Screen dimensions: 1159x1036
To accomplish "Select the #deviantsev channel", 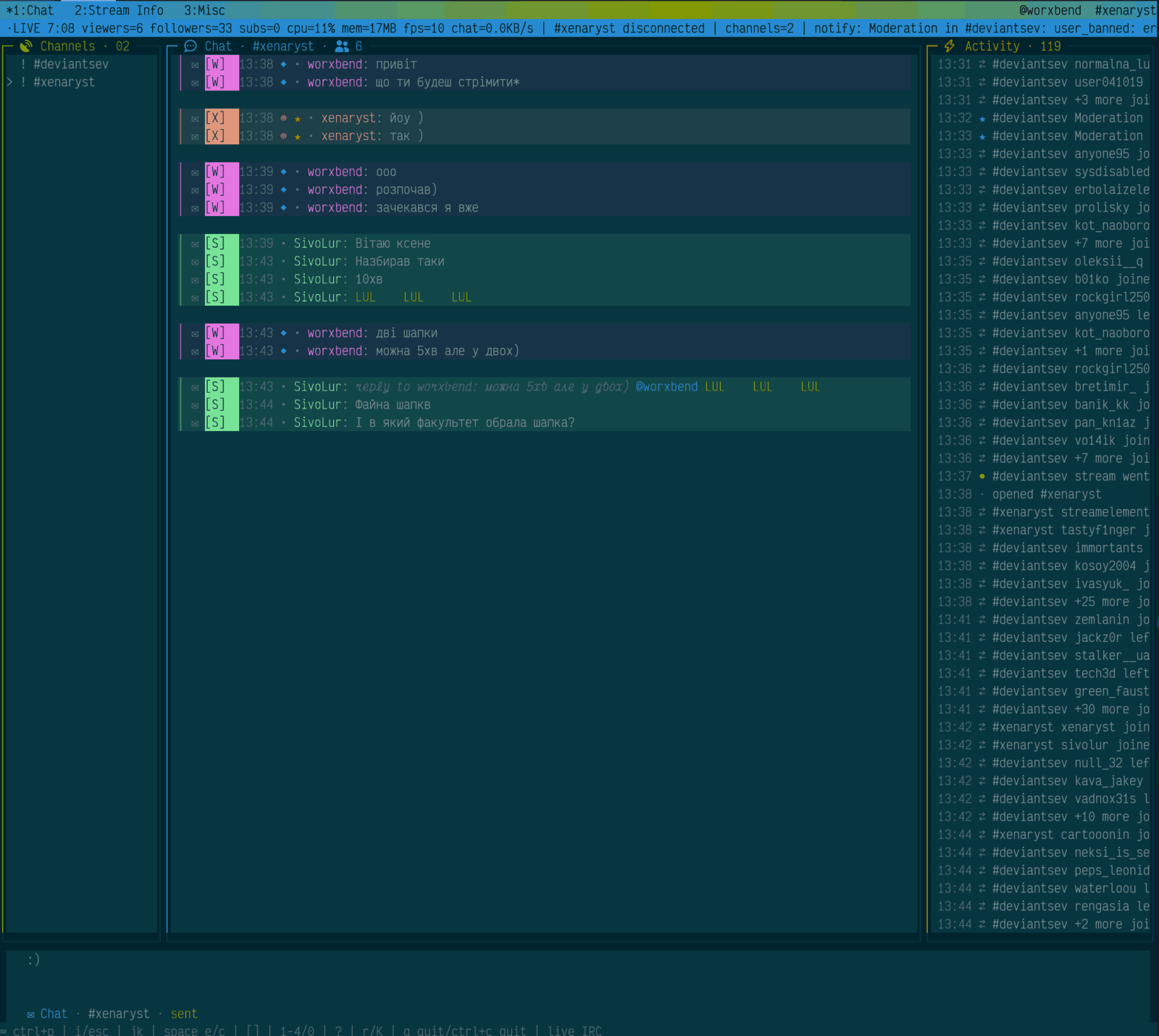I will click(x=71, y=64).
